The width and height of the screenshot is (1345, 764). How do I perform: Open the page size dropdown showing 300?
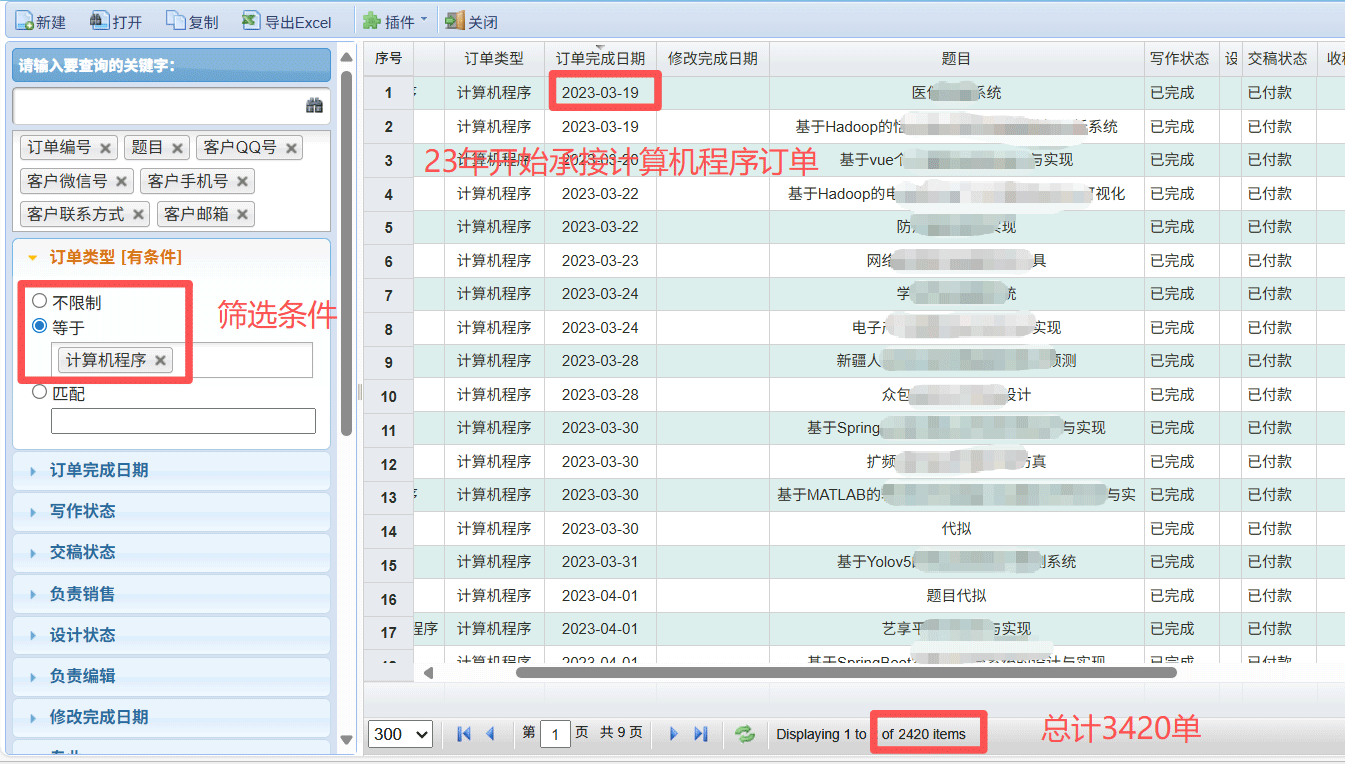click(400, 734)
